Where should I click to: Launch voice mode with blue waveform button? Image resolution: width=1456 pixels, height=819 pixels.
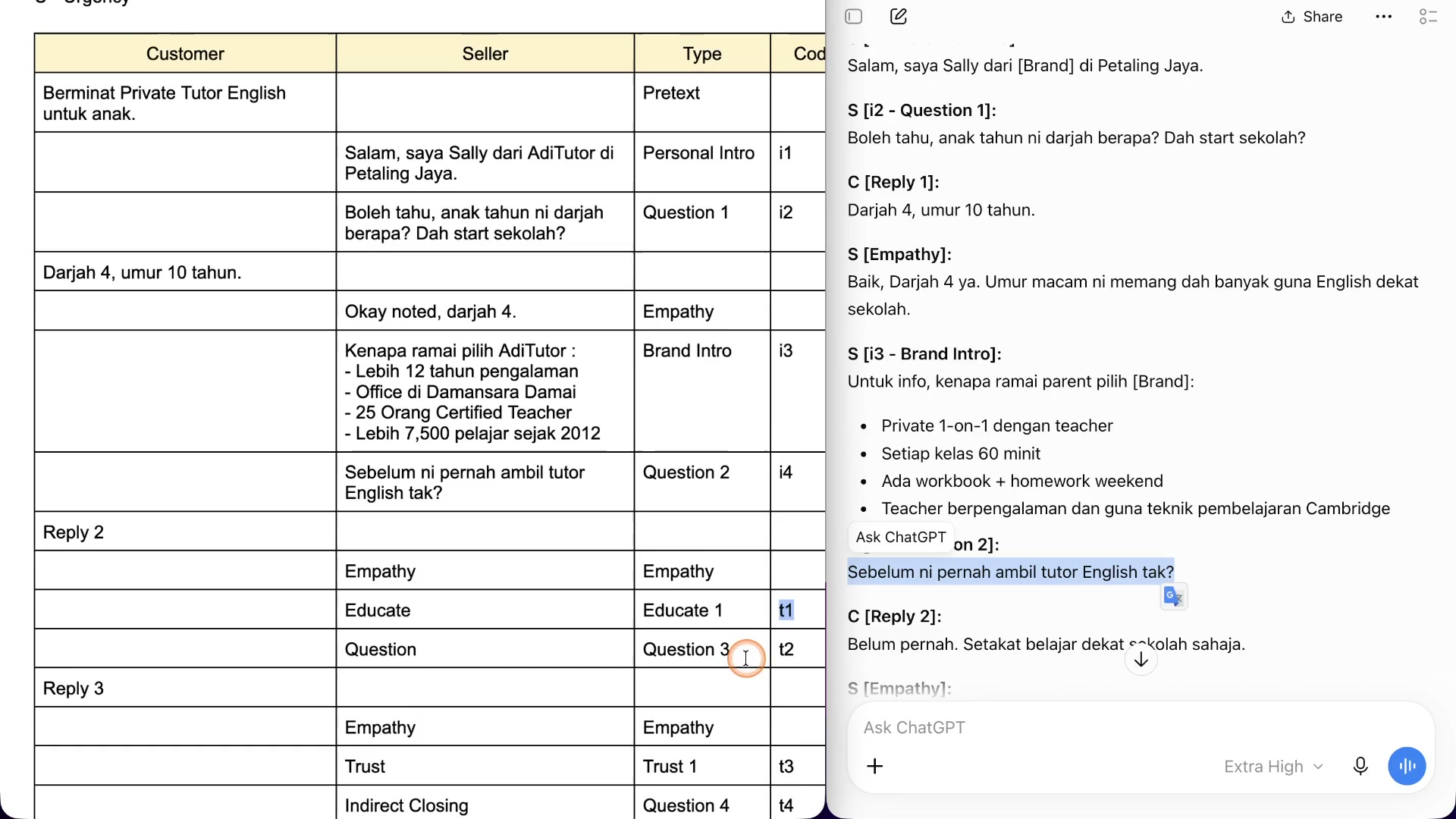pyautogui.click(x=1407, y=767)
